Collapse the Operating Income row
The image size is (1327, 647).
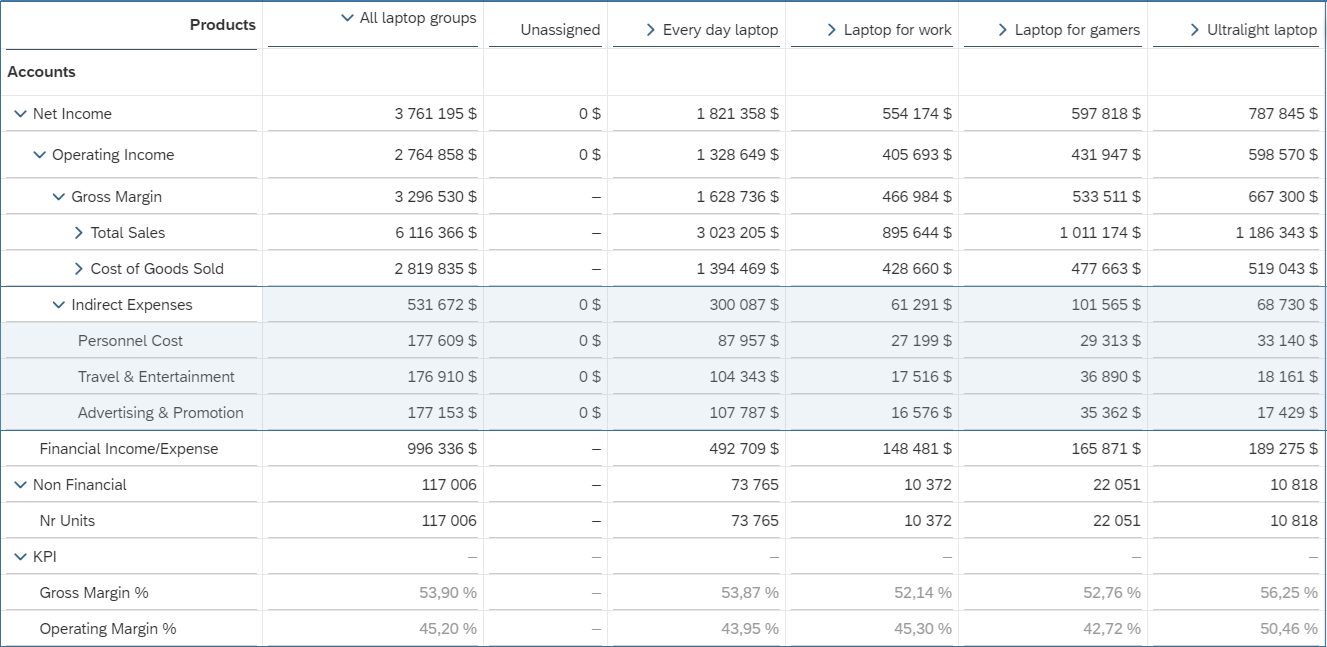click(39, 155)
